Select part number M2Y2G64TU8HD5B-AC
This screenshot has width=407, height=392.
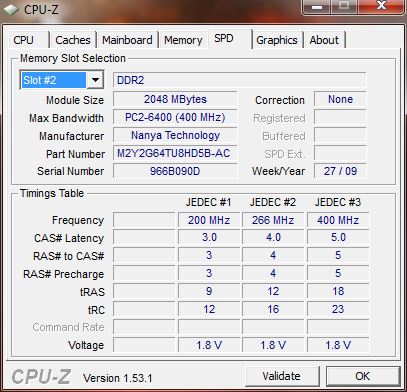point(175,153)
